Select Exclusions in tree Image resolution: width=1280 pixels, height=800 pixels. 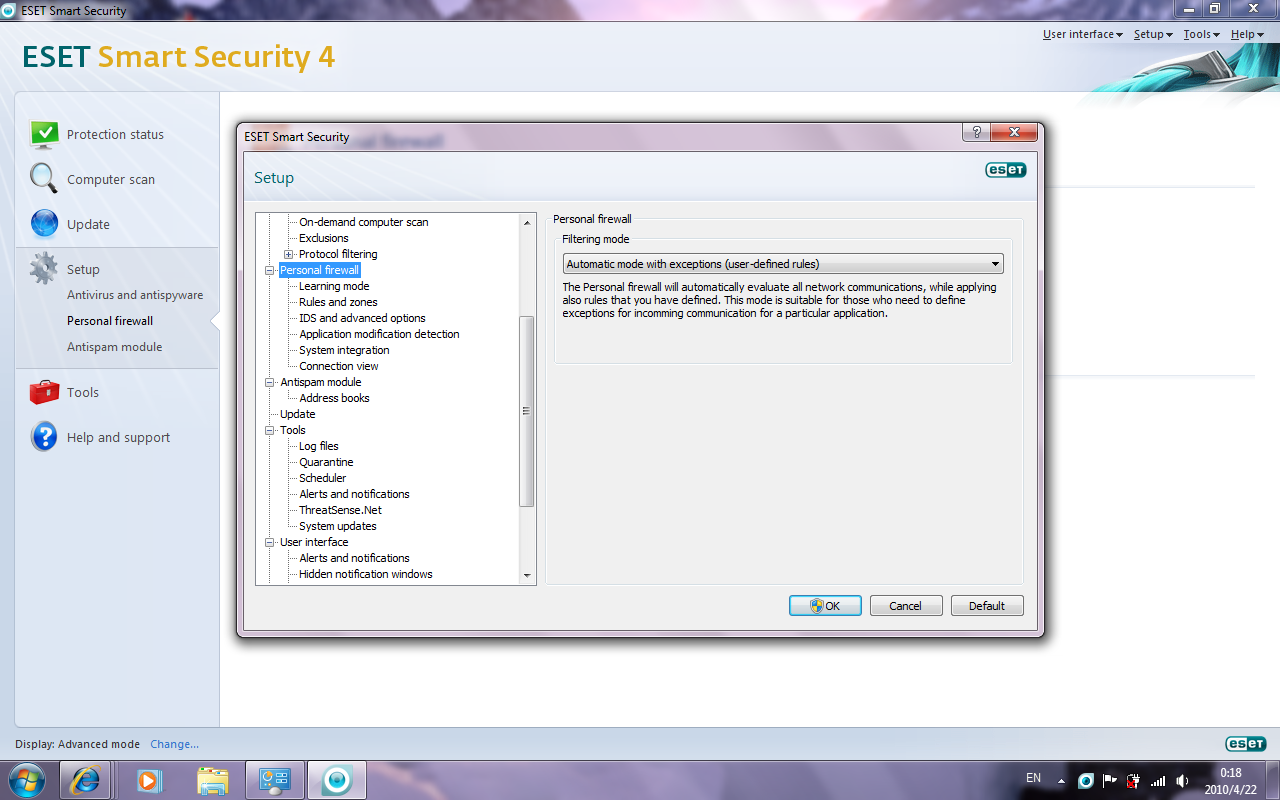(x=324, y=238)
